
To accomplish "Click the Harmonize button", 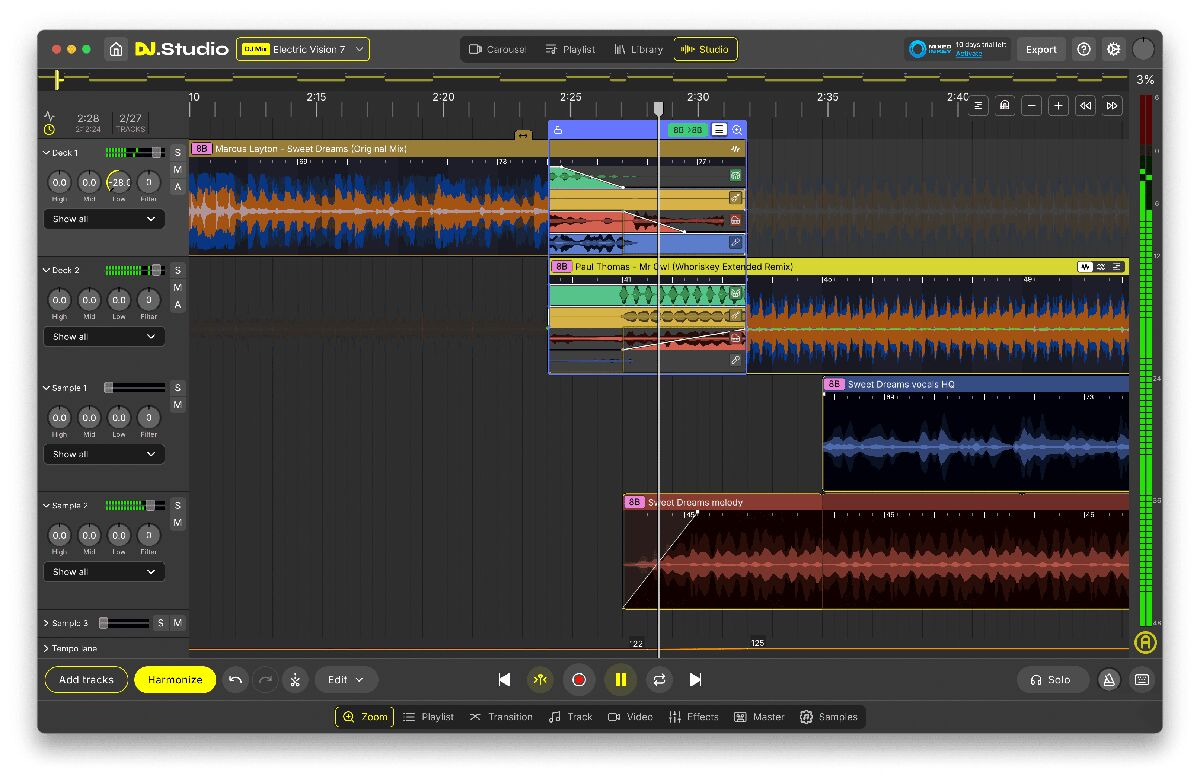I will click(175, 680).
